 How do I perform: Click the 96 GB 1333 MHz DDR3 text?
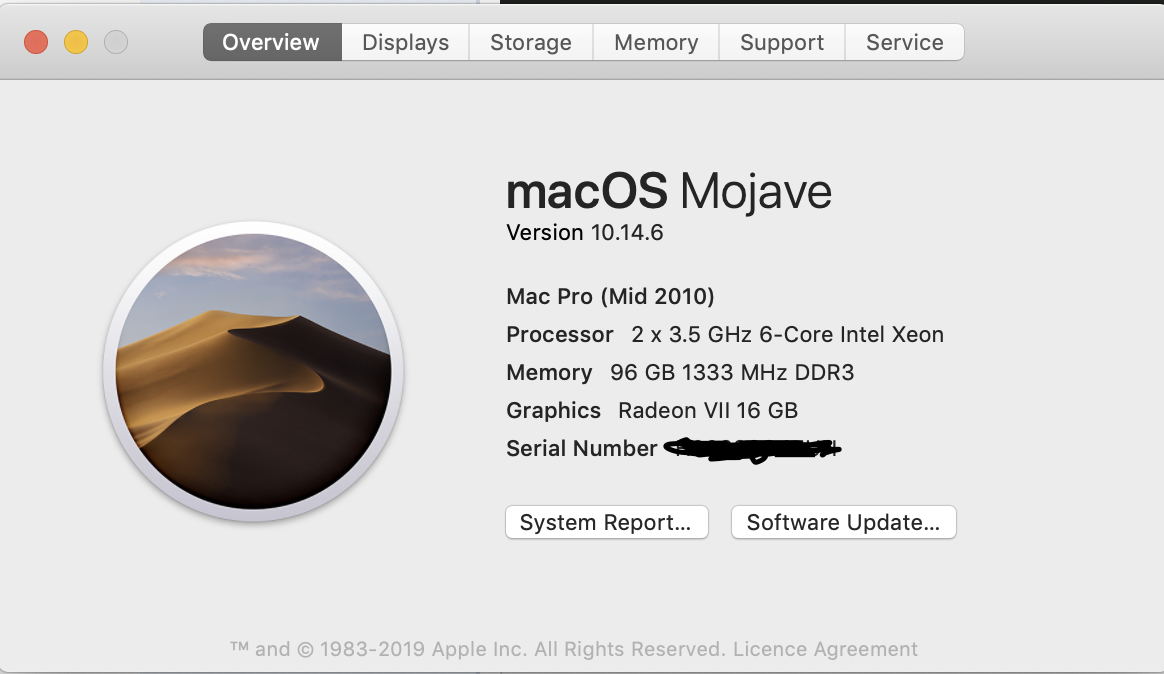[732, 372]
